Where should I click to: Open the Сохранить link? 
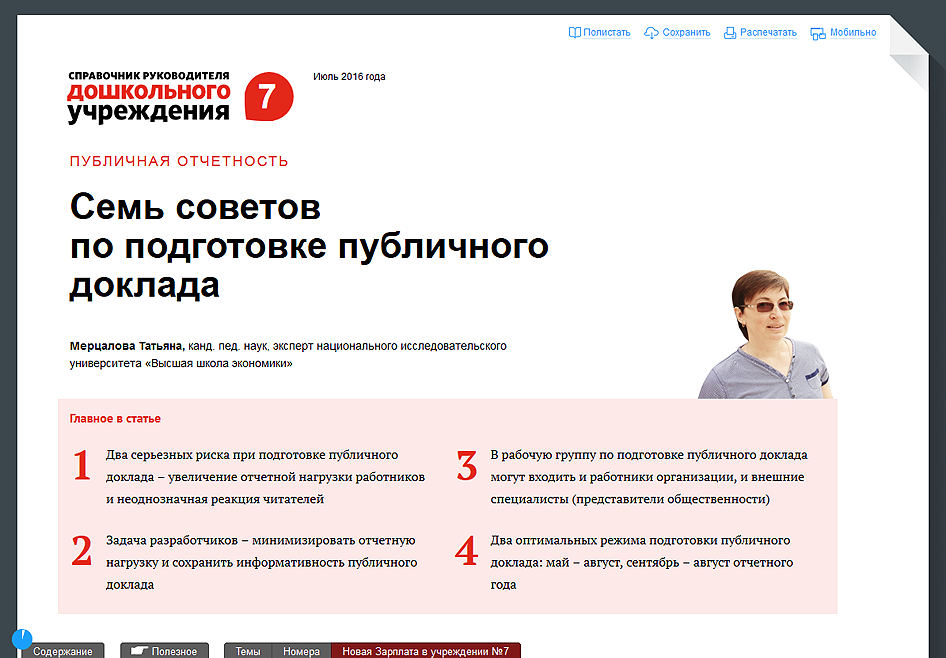click(686, 33)
